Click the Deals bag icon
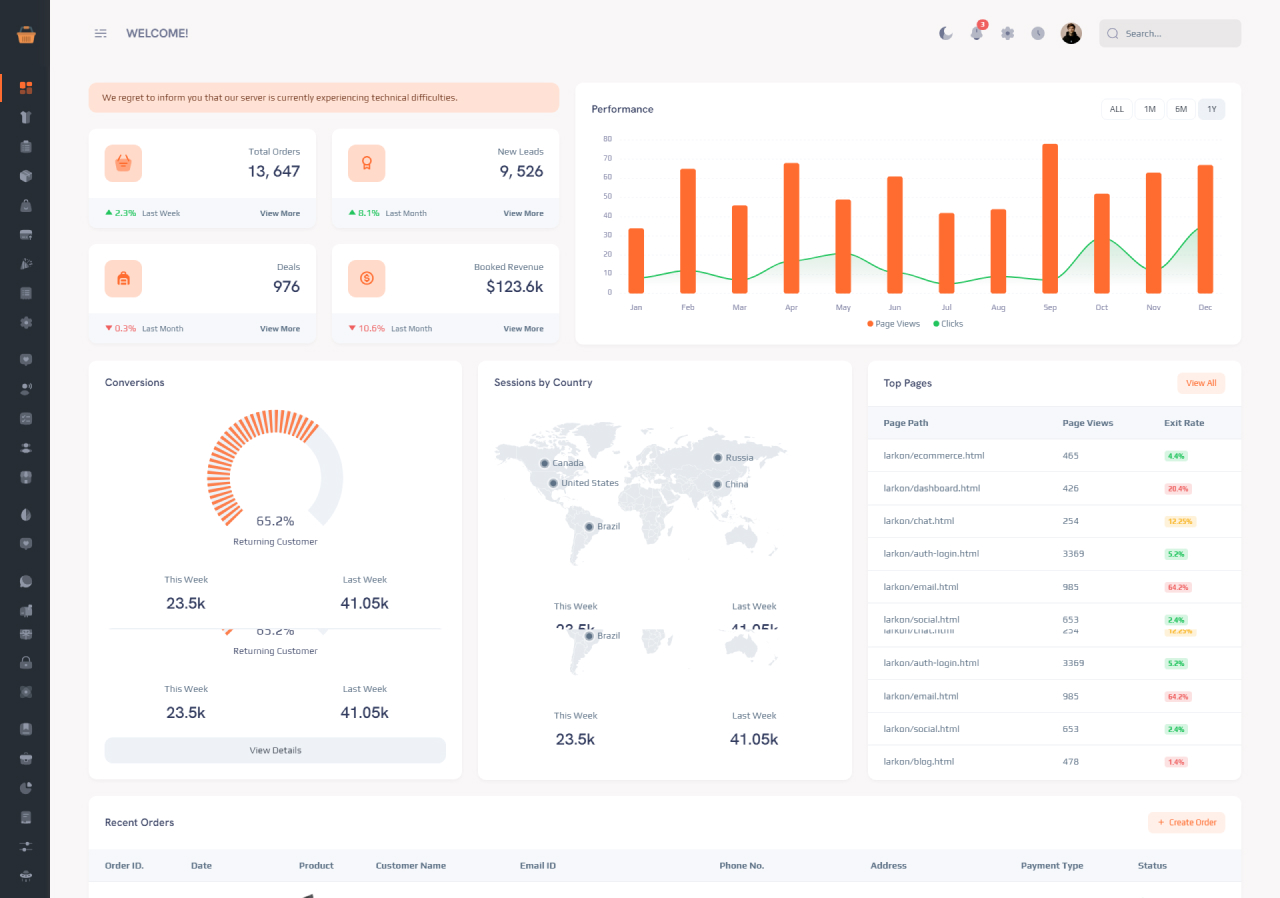Viewport: 1280px width, 898px height. coord(123,278)
